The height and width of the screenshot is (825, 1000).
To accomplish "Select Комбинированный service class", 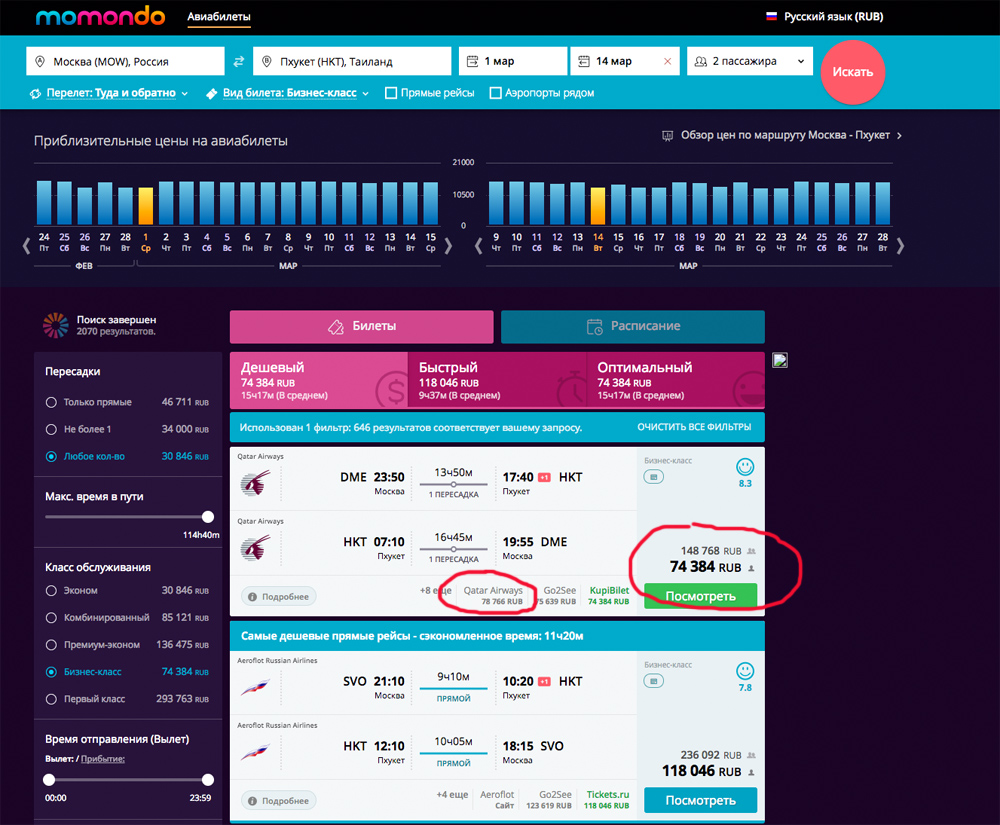I will [51, 618].
